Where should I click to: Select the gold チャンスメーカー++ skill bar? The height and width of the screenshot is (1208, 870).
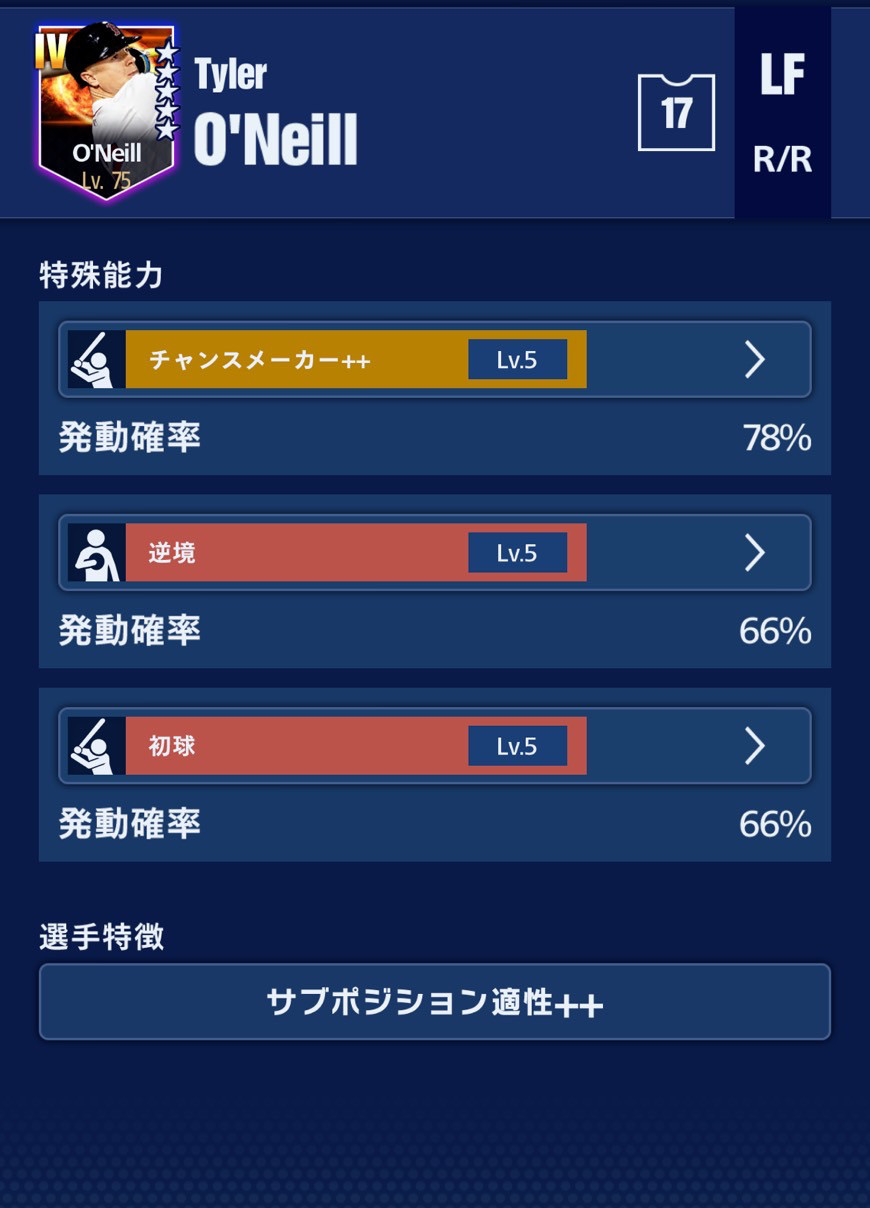(356, 360)
